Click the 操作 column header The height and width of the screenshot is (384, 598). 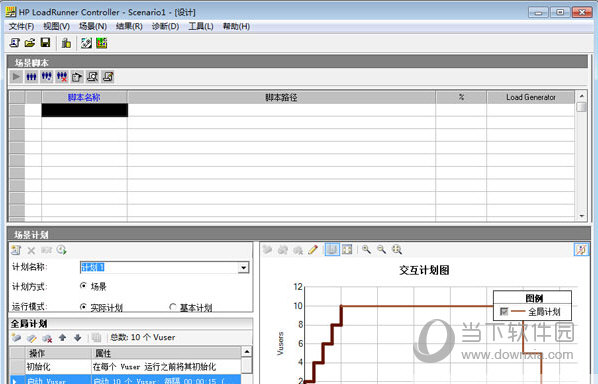(58, 353)
